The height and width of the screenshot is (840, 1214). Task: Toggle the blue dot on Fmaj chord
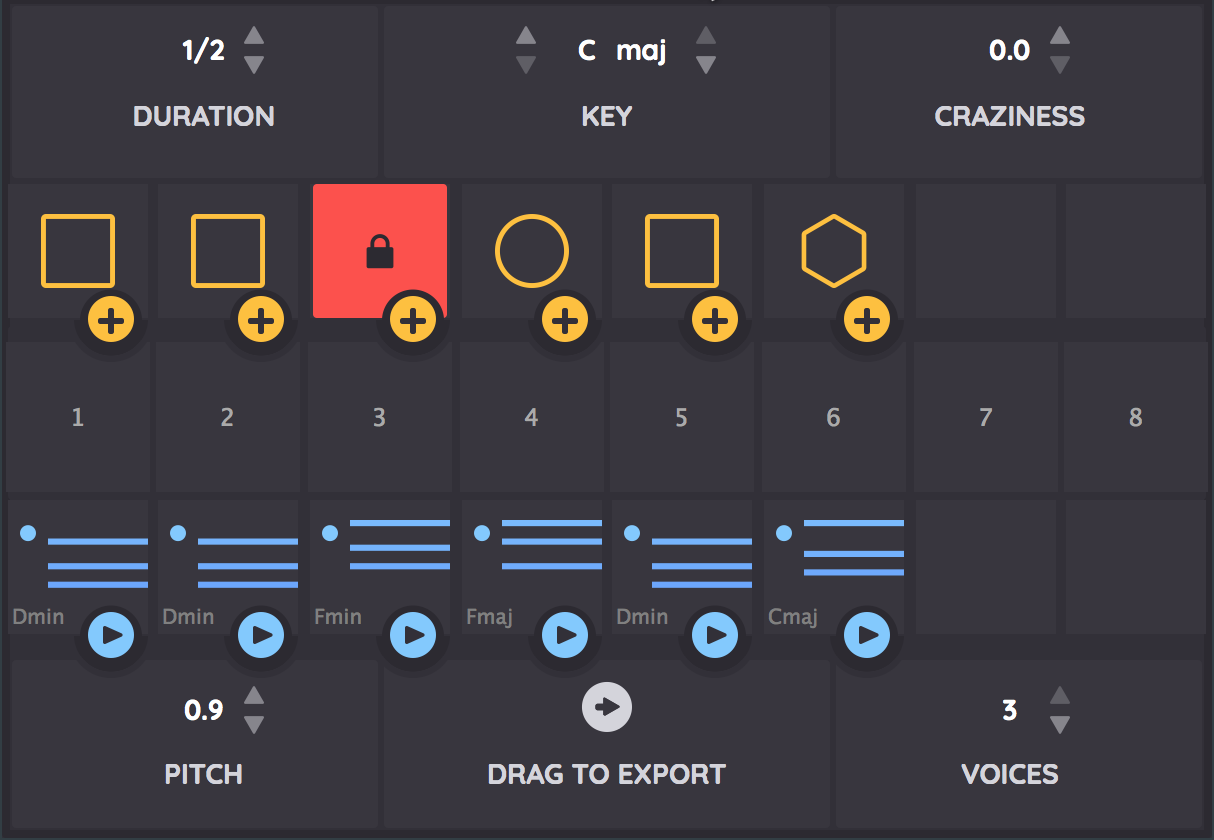click(481, 533)
